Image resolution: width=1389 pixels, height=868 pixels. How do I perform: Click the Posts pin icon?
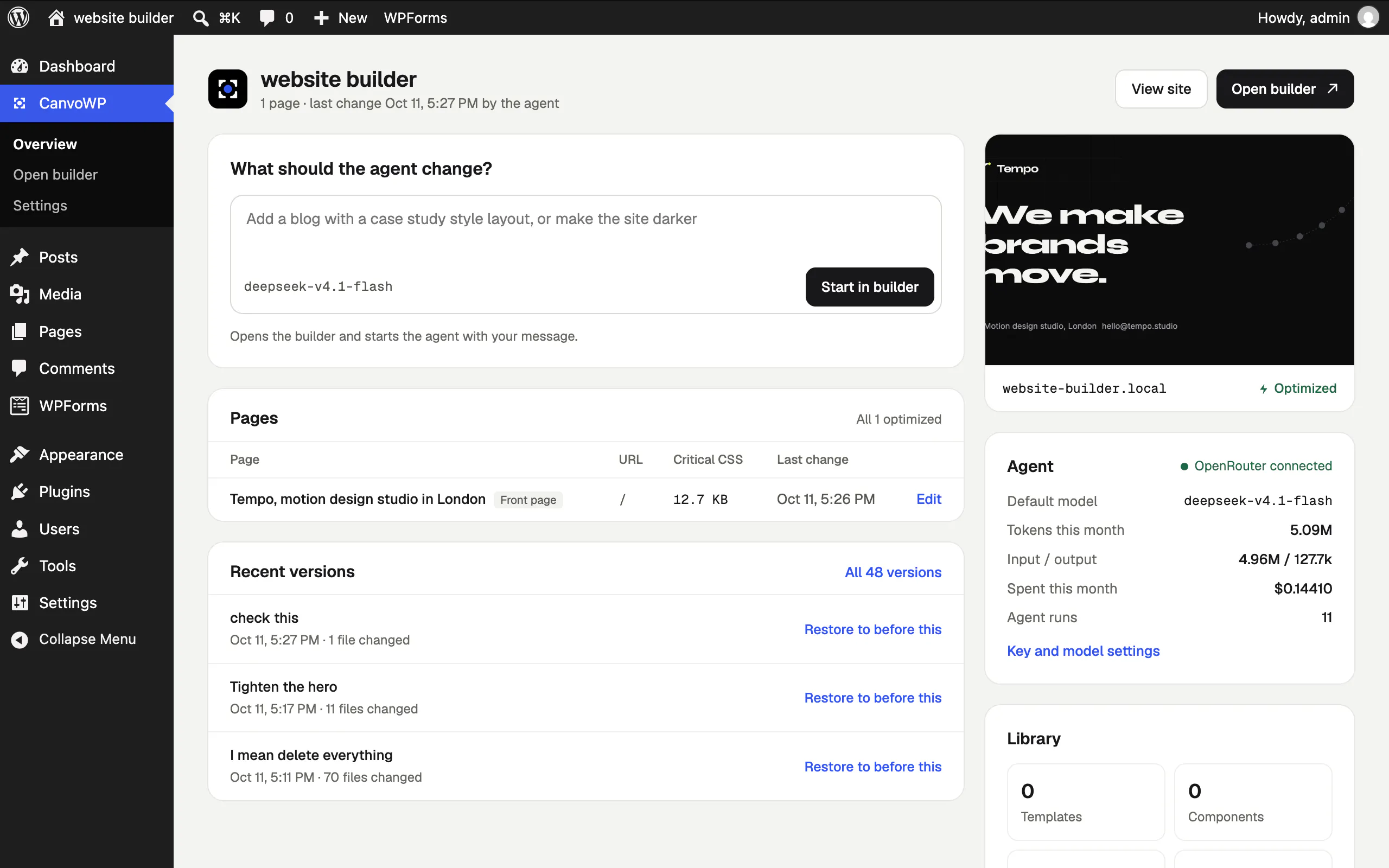20,257
